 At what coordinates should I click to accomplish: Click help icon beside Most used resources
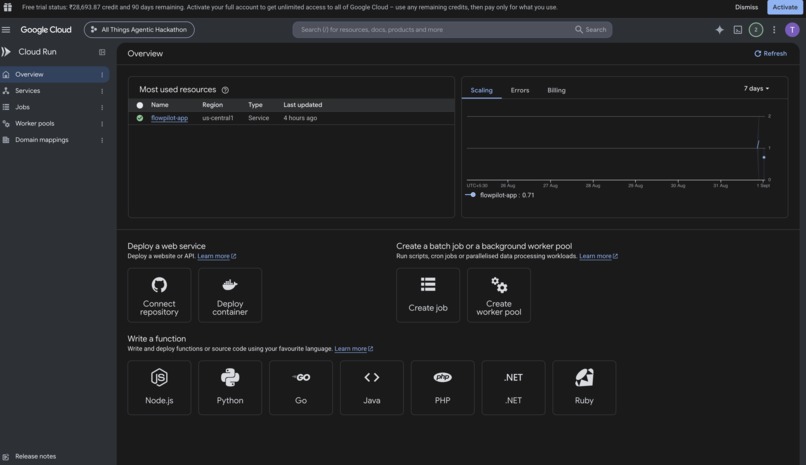[x=225, y=90]
